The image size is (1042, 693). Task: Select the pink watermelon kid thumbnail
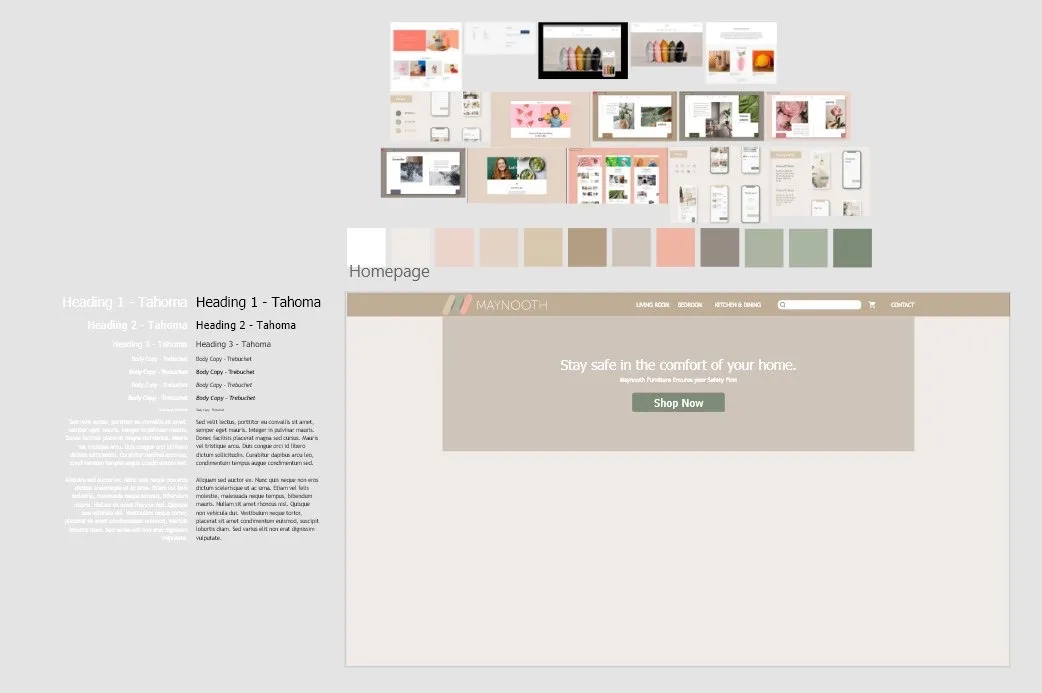[x=540, y=120]
